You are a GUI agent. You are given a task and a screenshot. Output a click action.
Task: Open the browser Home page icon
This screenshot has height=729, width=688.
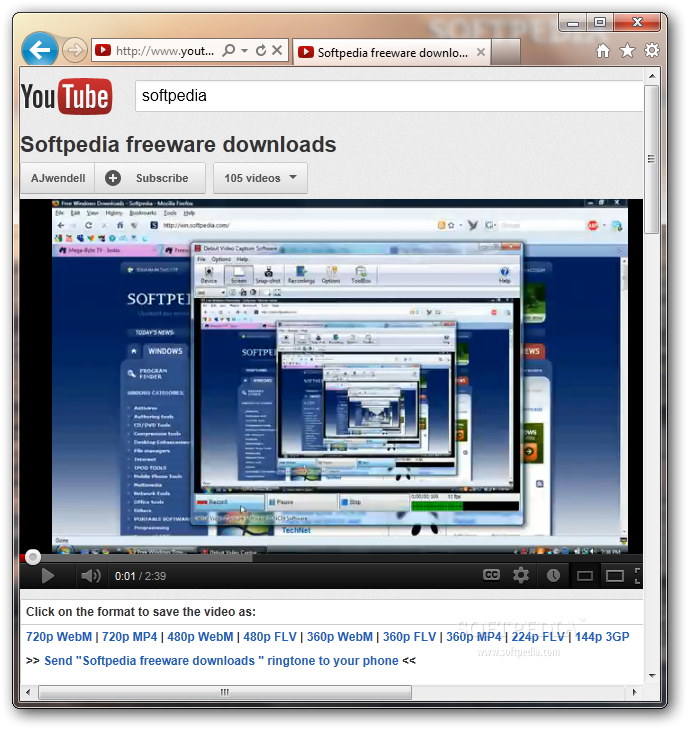point(603,50)
